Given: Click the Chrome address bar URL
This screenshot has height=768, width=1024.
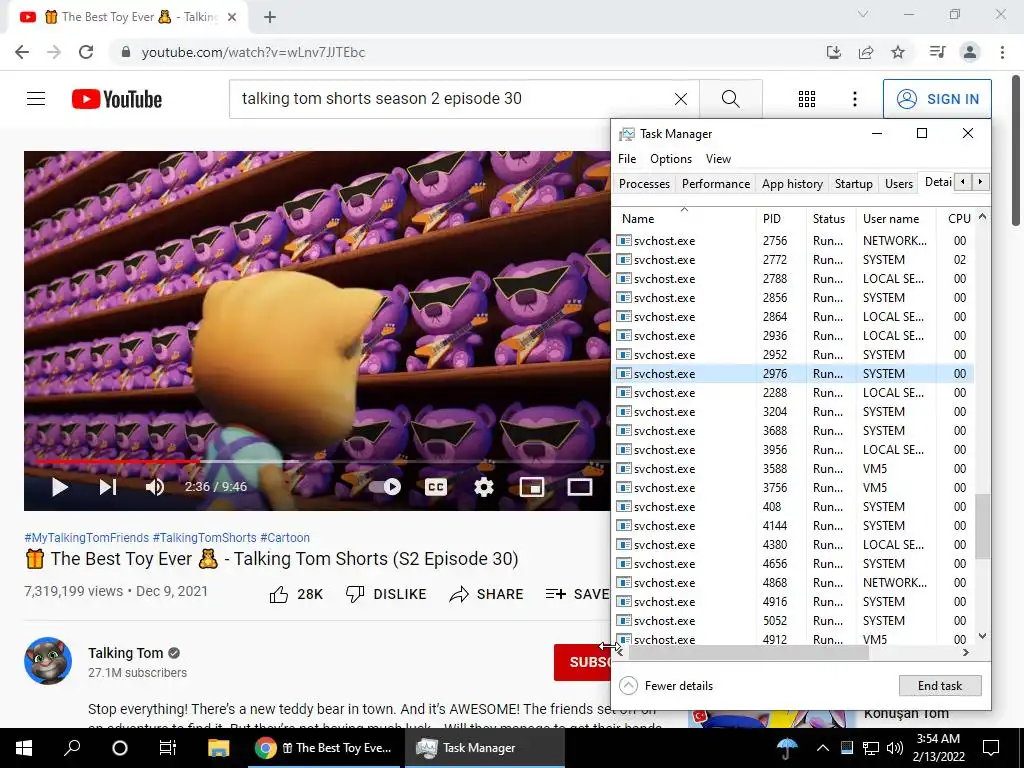Looking at the screenshot, I should [253, 52].
